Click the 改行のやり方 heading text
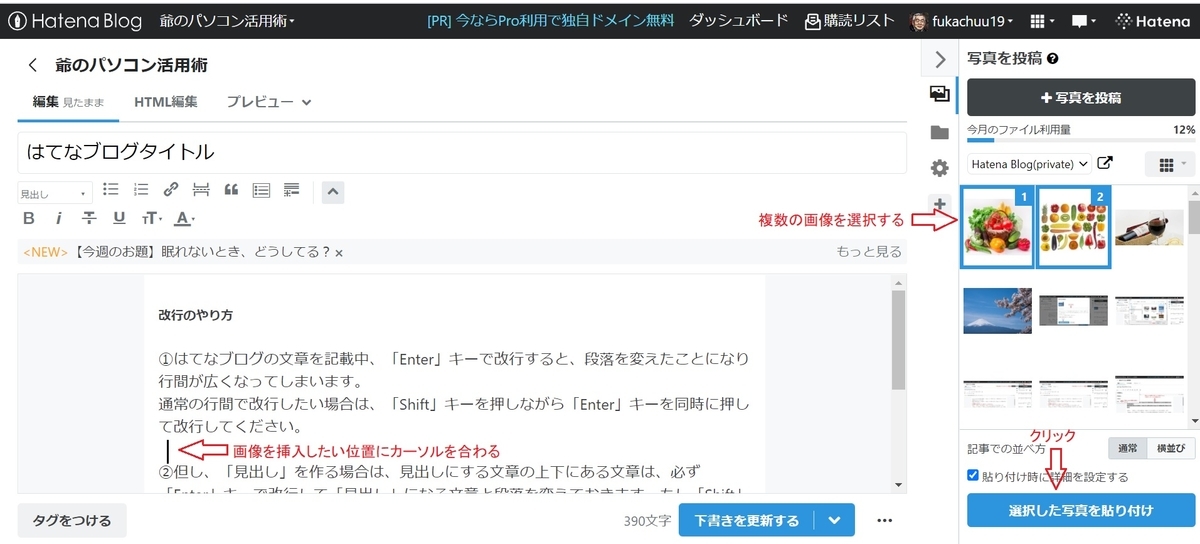Image resolution: width=1200 pixels, height=544 pixels. [196, 315]
